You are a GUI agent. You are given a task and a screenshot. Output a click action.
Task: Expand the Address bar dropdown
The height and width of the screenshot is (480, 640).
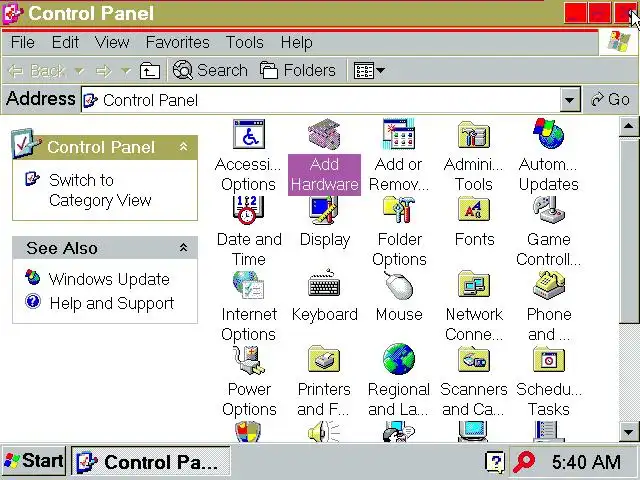(570, 100)
